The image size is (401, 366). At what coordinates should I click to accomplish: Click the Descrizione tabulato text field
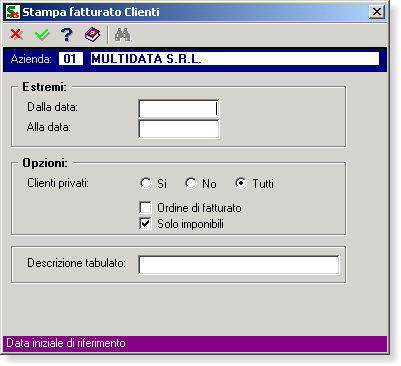click(239, 265)
